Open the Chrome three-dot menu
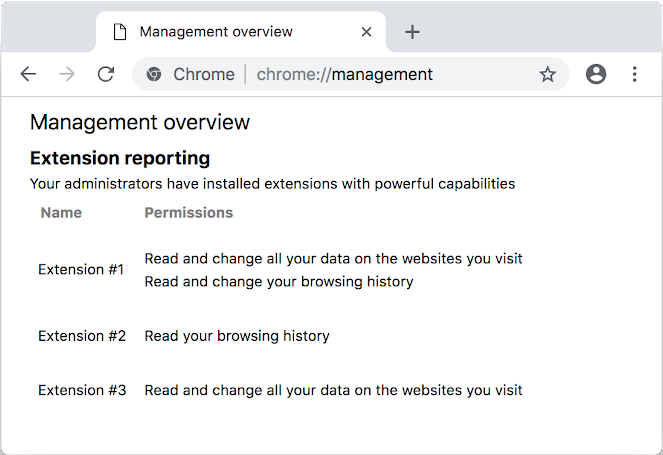 634,74
